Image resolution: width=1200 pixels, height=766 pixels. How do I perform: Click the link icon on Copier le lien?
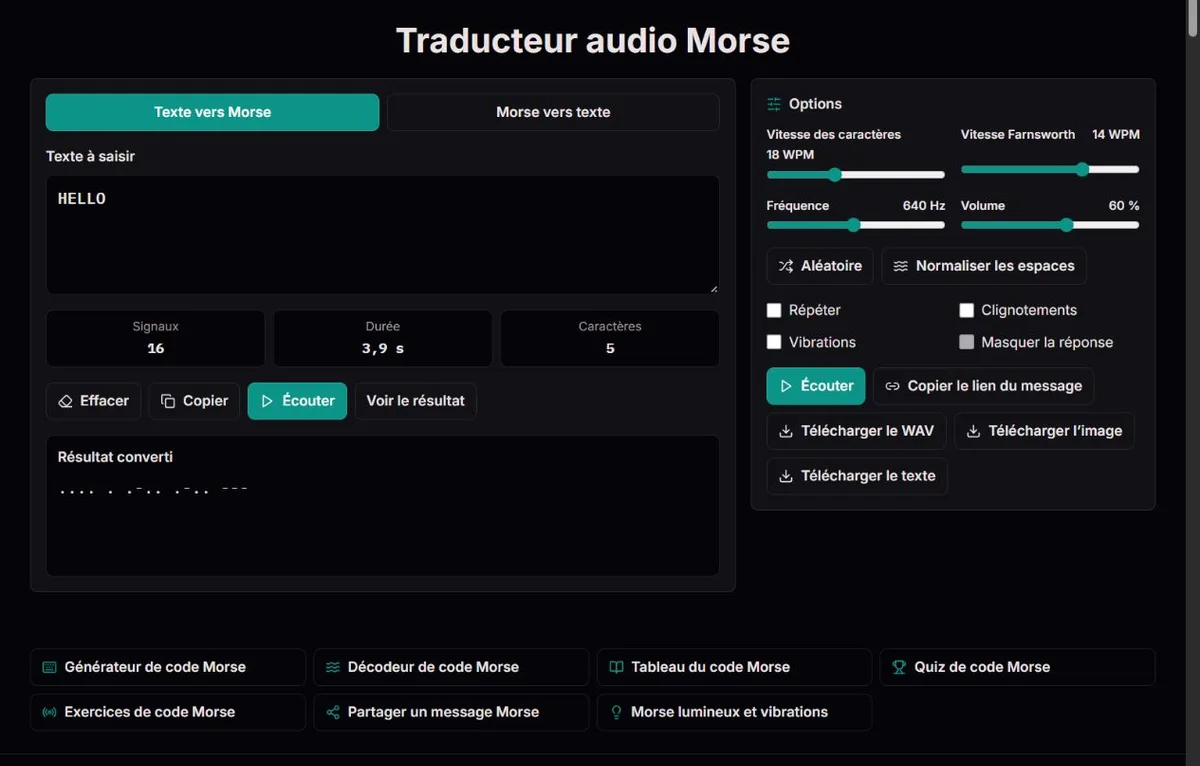(893, 386)
